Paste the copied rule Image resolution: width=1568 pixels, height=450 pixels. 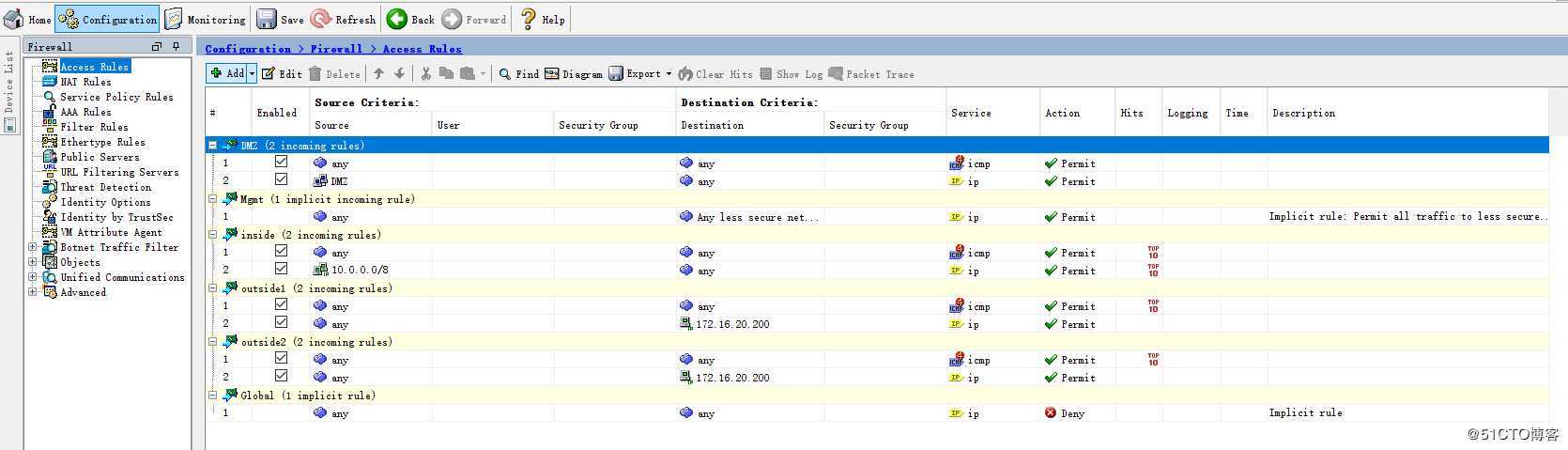(467, 73)
